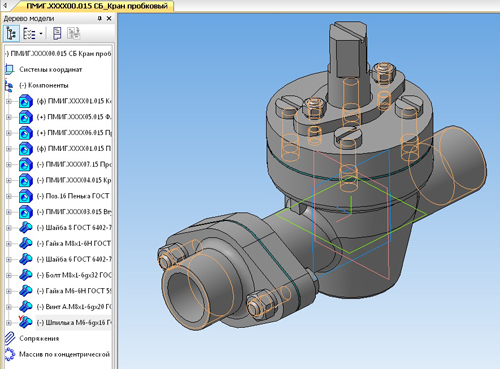Expand Поз.16 Пенька ГОСТ component
Viewport: 500px width, 369px height.
(9, 196)
